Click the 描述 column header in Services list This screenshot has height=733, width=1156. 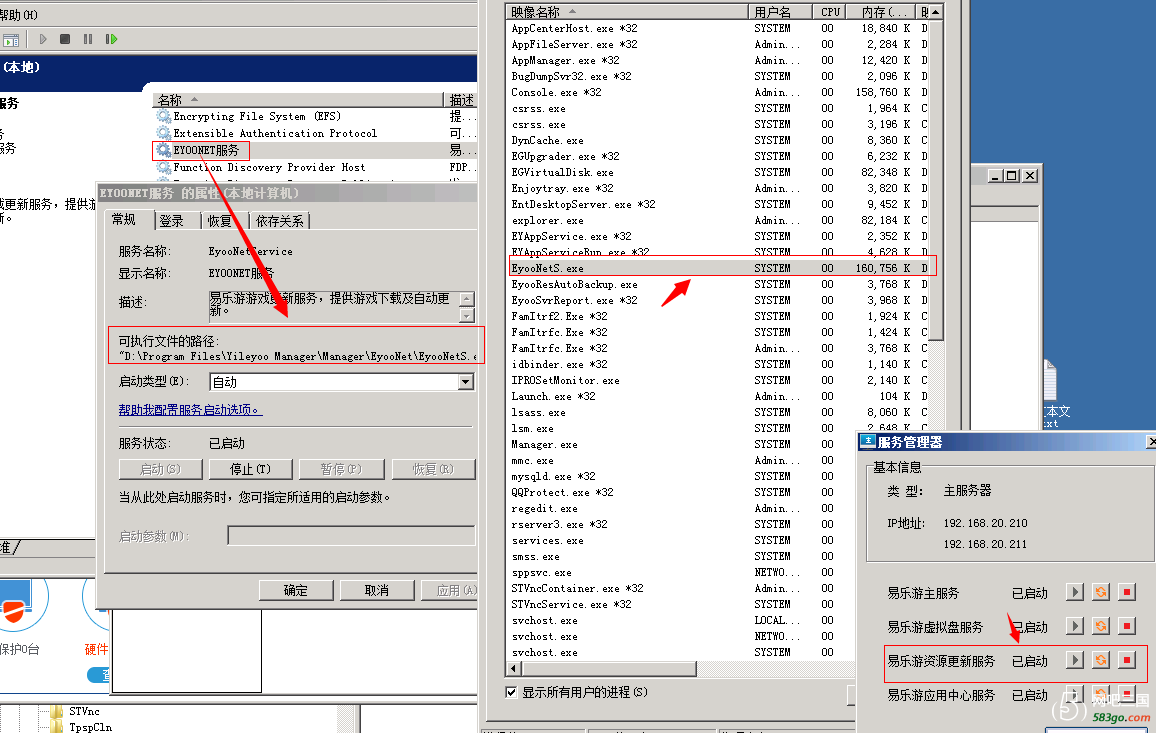(x=462, y=100)
